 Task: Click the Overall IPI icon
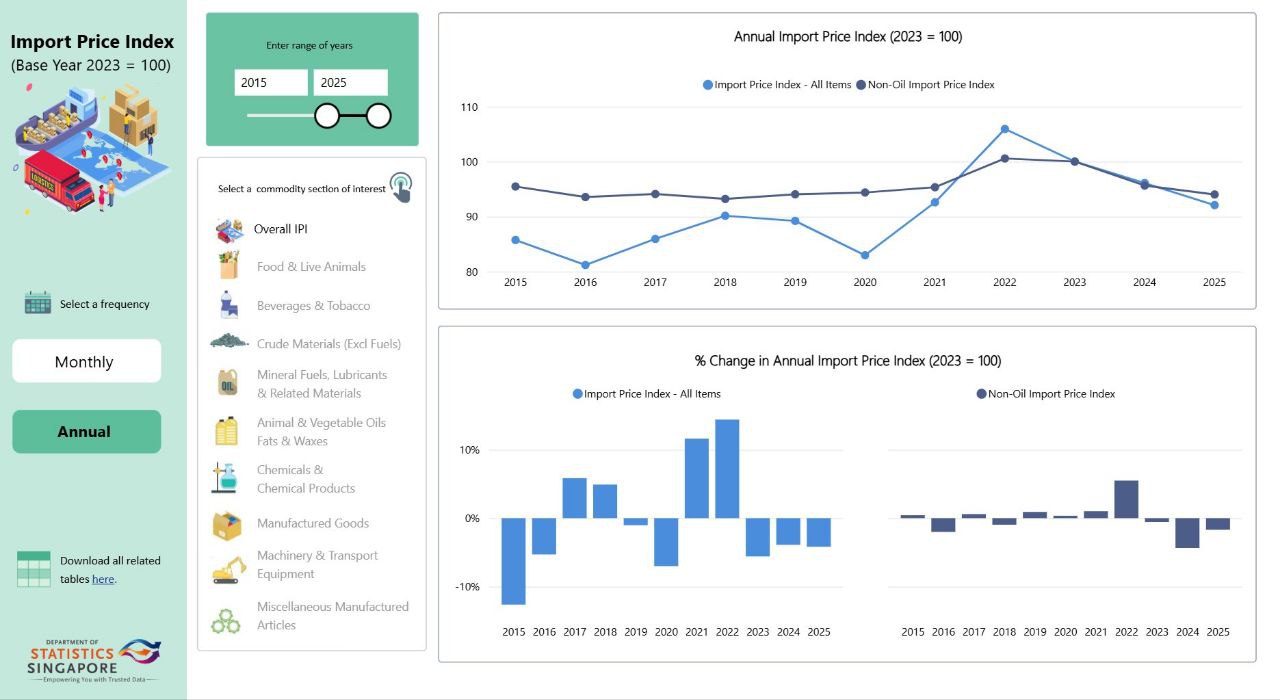tap(229, 230)
